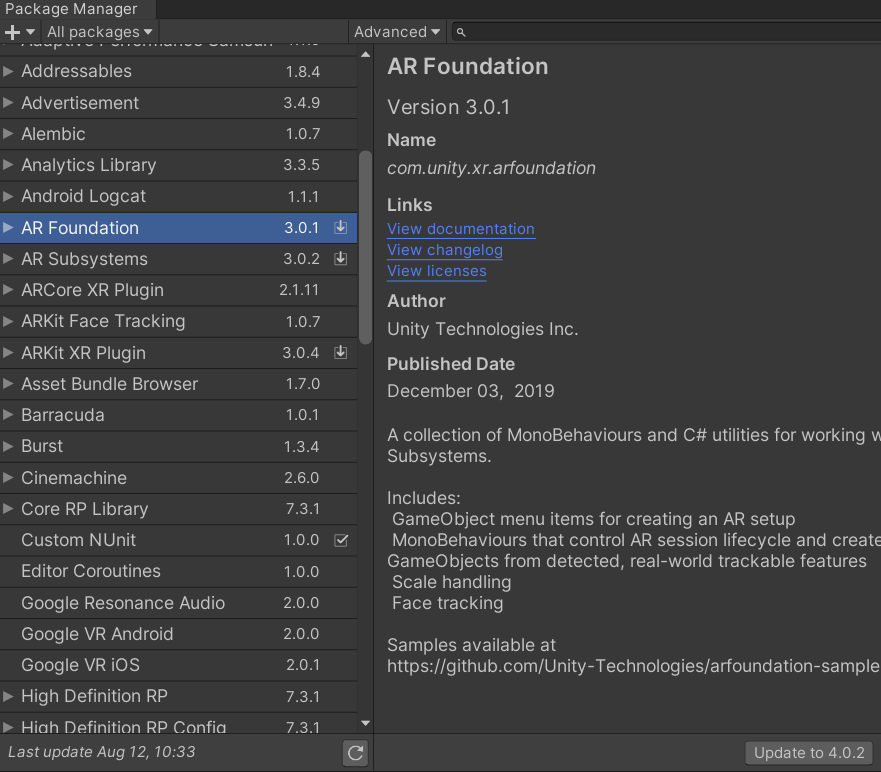The width and height of the screenshot is (881, 772).
Task: Expand Asset Bundle Browser arrow
Action: point(8,384)
